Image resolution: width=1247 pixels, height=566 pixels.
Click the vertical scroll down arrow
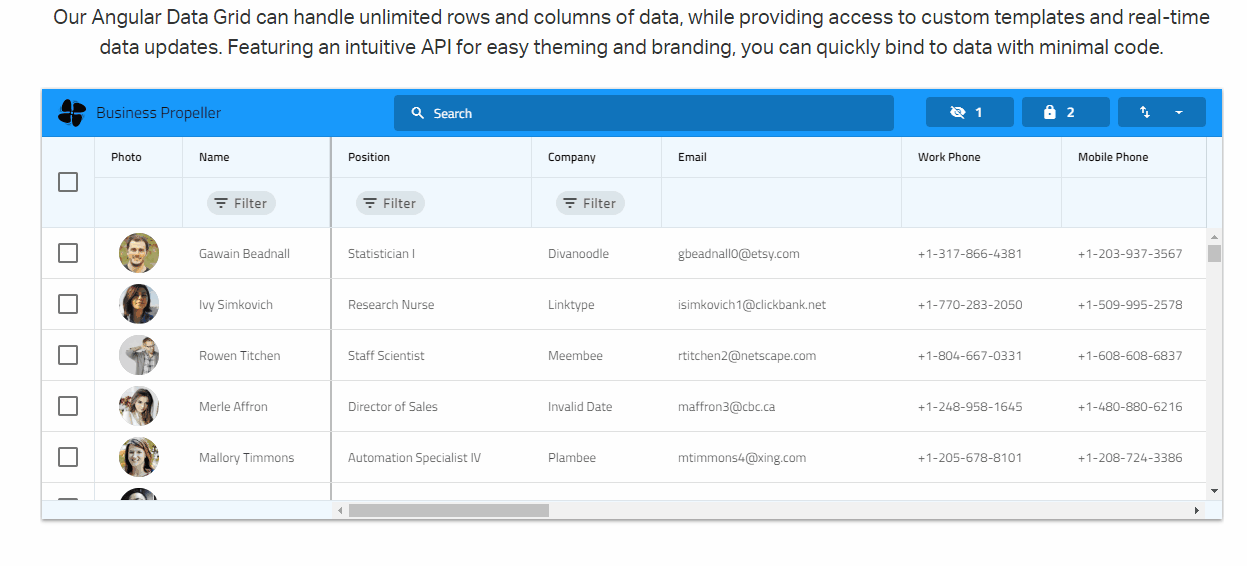1214,491
